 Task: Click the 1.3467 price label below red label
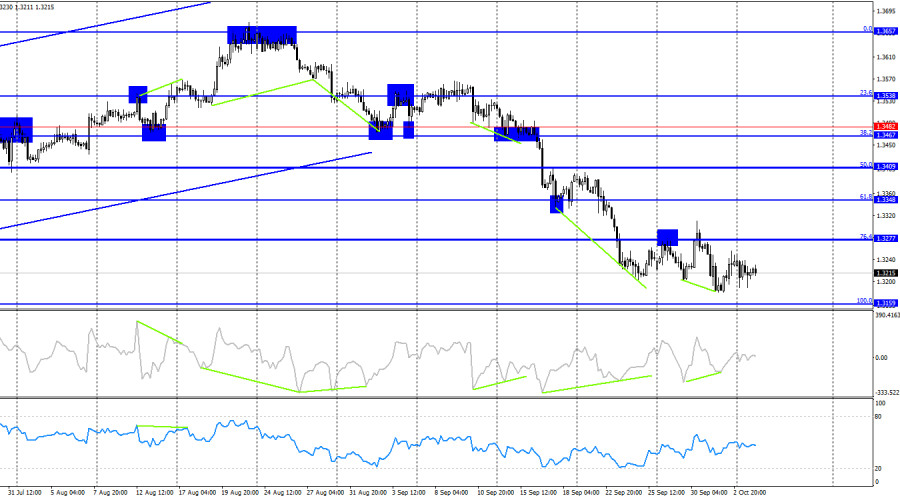click(886, 135)
